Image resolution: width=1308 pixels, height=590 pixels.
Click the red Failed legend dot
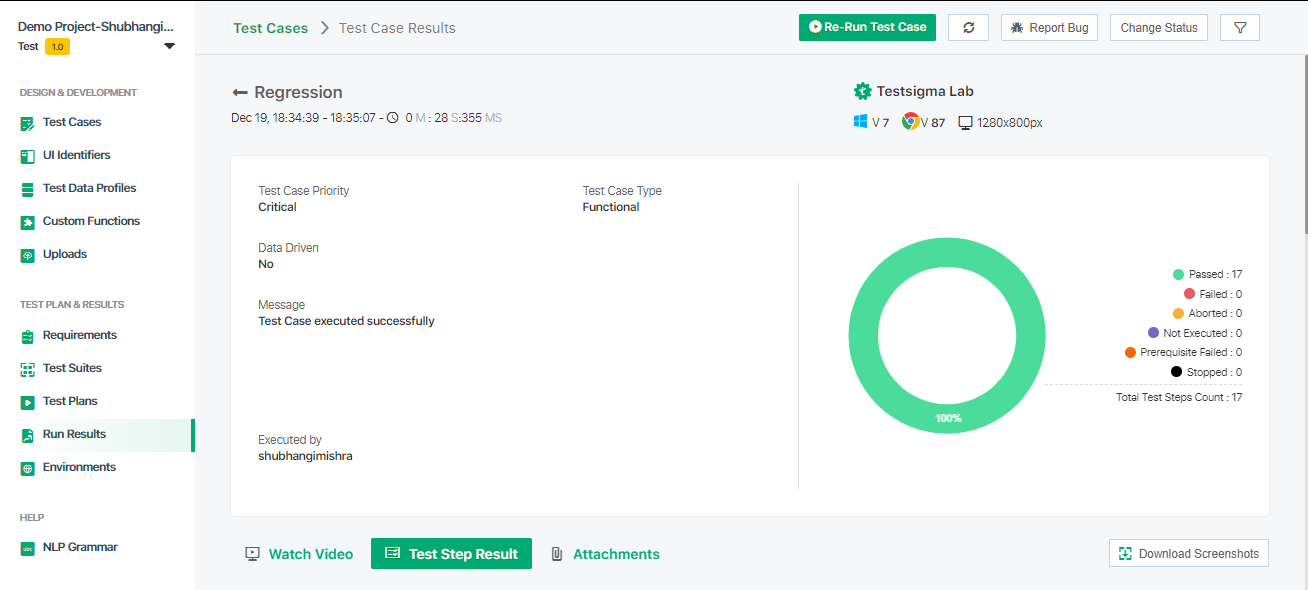(1189, 294)
